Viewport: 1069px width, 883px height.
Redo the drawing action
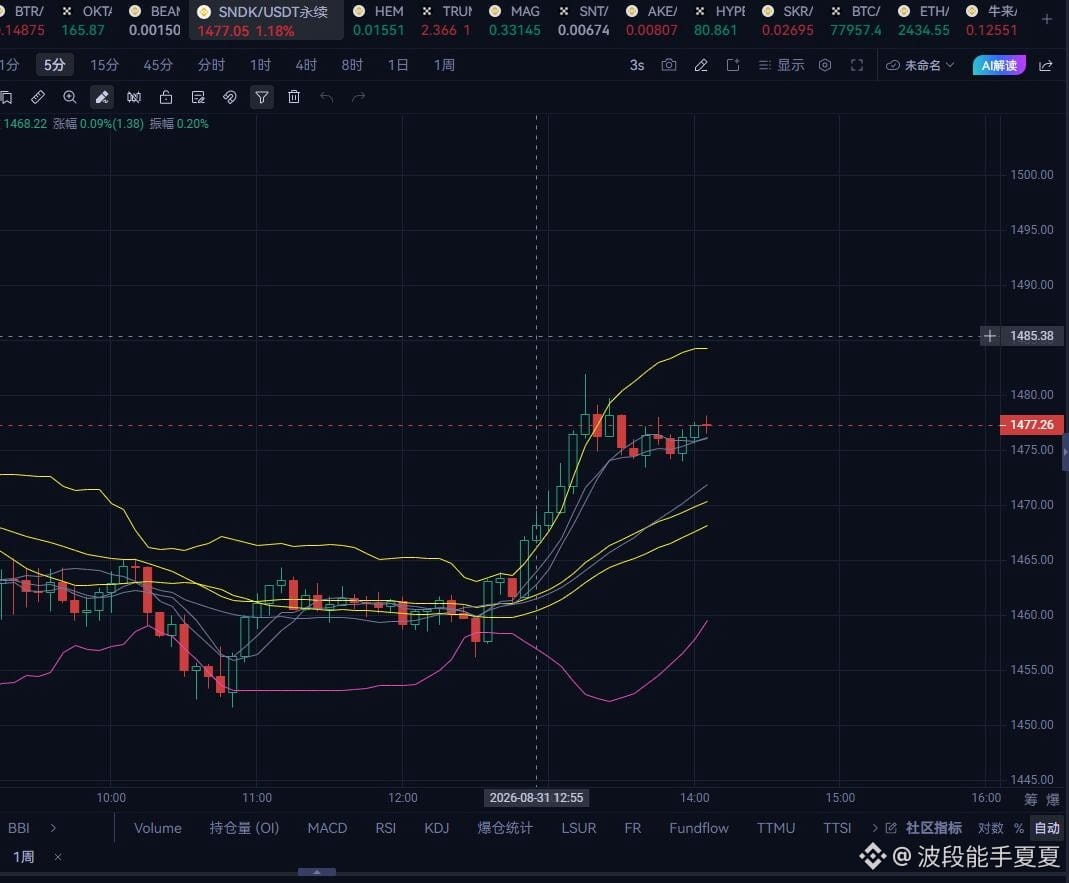(359, 97)
